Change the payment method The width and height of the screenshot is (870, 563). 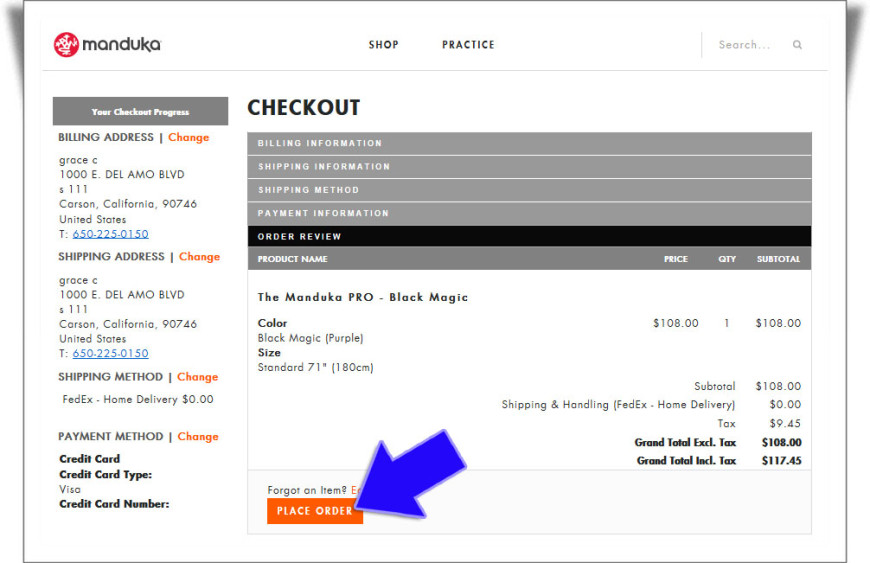(x=198, y=437)
